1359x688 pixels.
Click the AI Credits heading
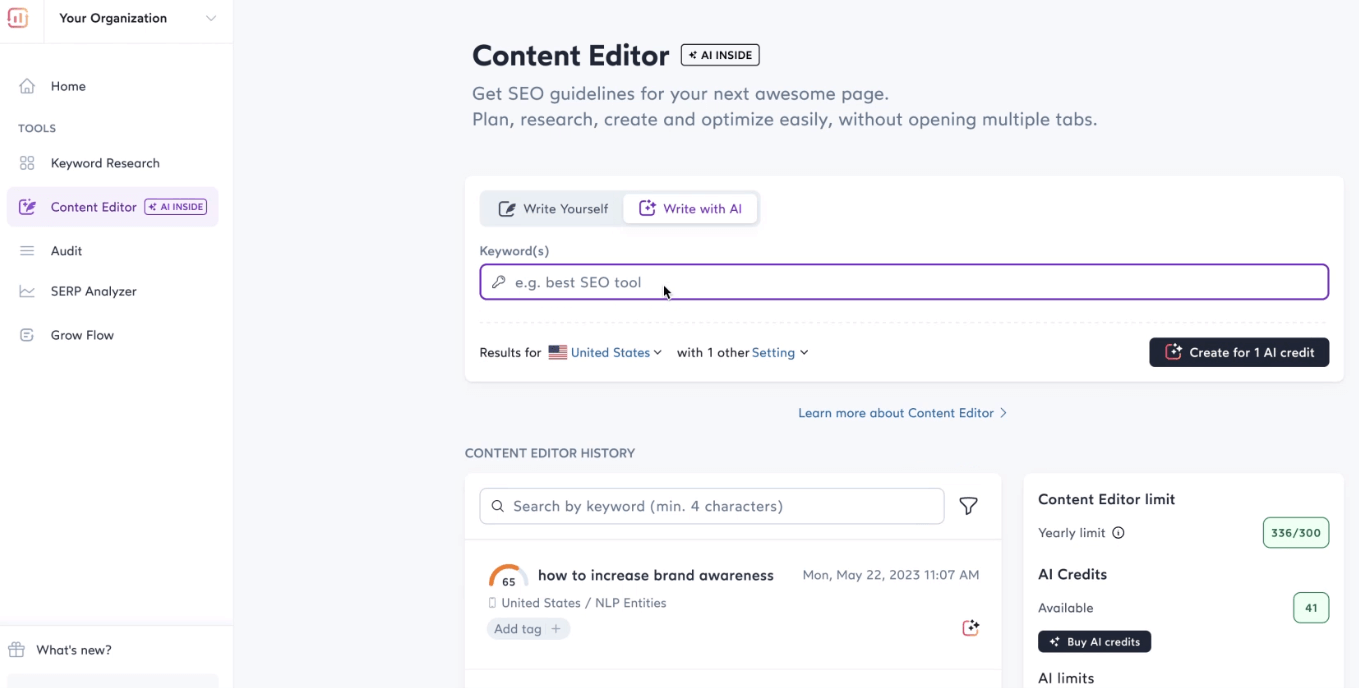click(x=1072, y=574)
